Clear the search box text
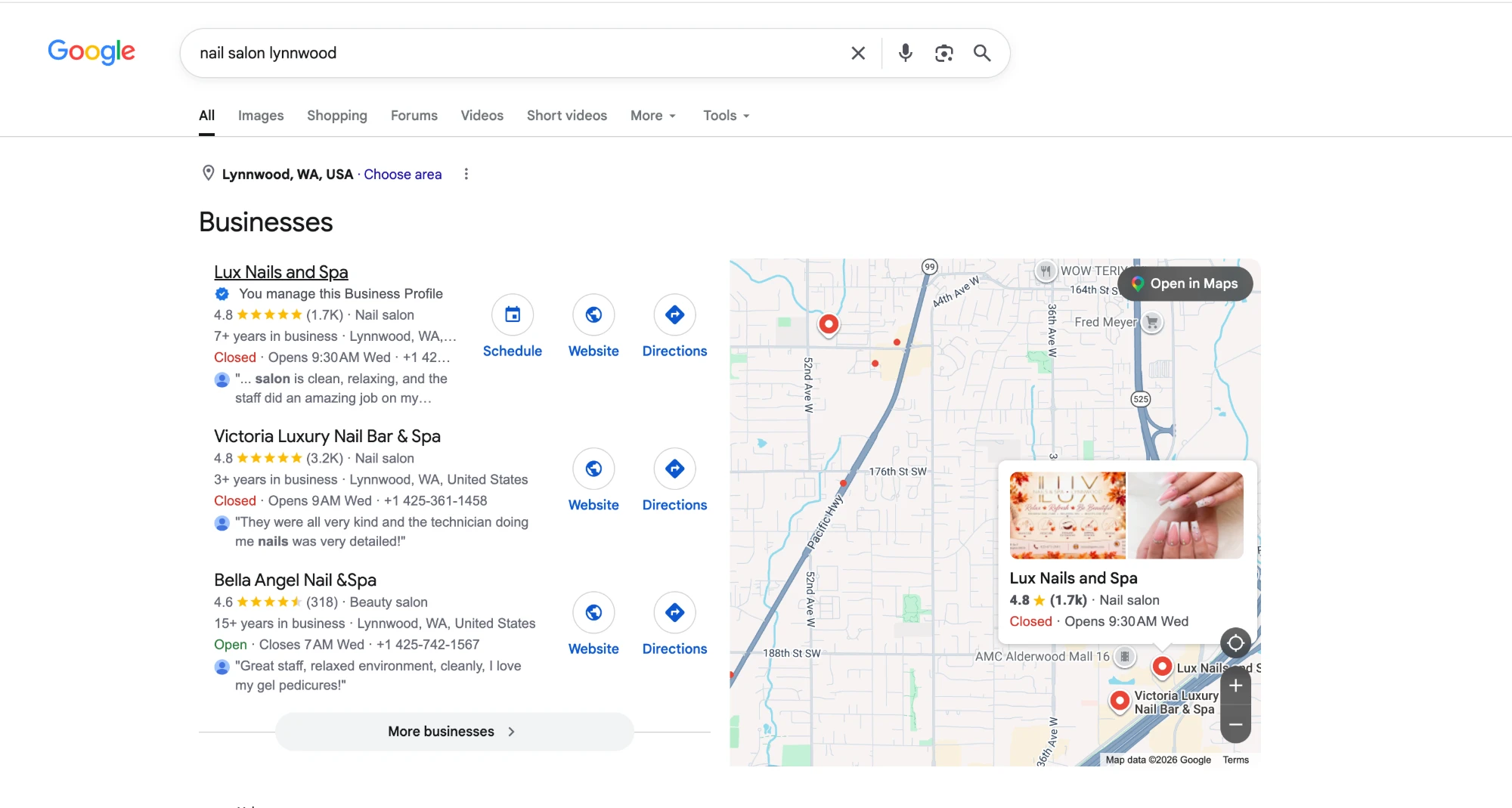This screenshot has height=808, width=1512. click(858, 53)
